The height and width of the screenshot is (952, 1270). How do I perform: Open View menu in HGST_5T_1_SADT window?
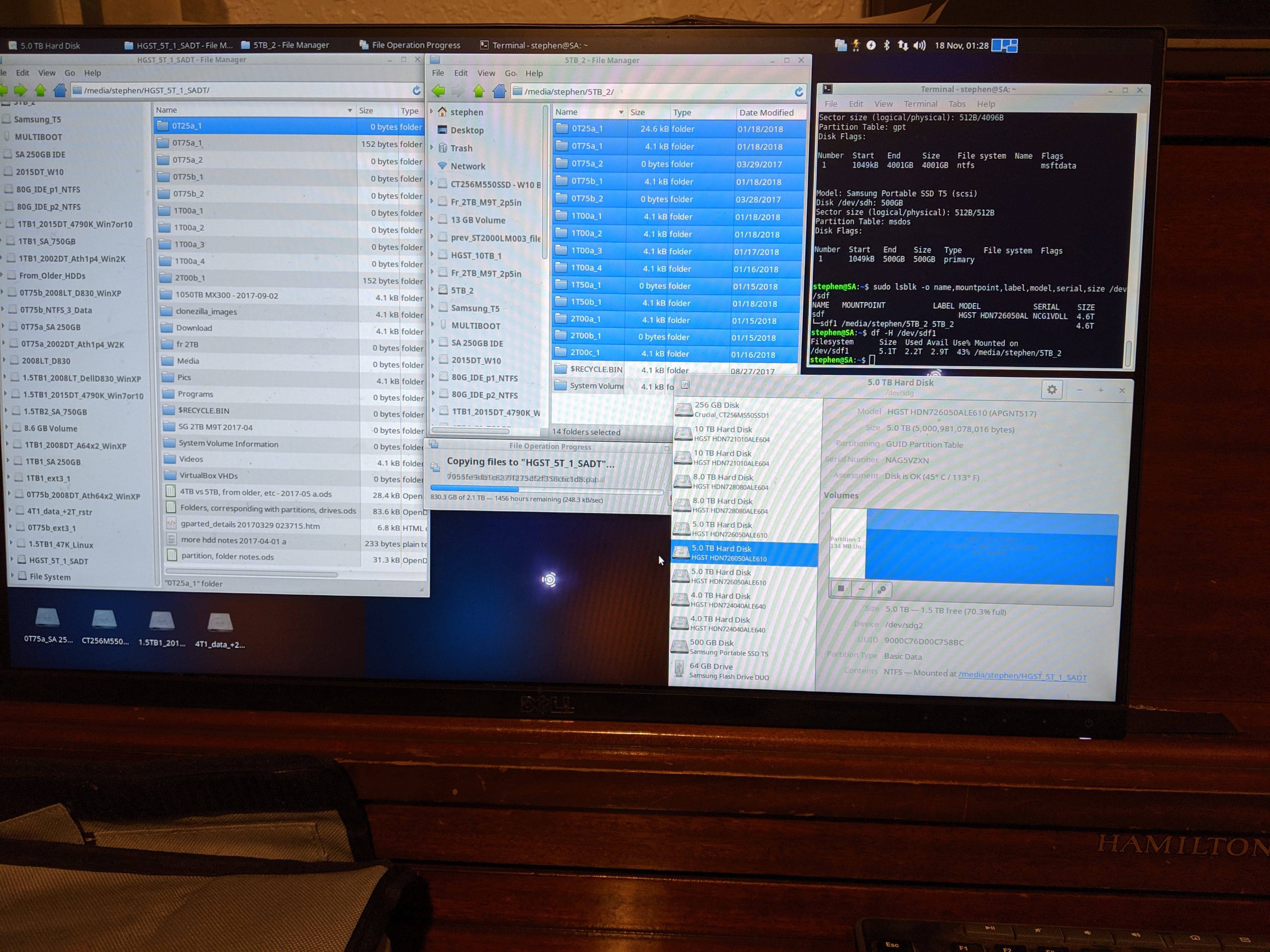47,73
